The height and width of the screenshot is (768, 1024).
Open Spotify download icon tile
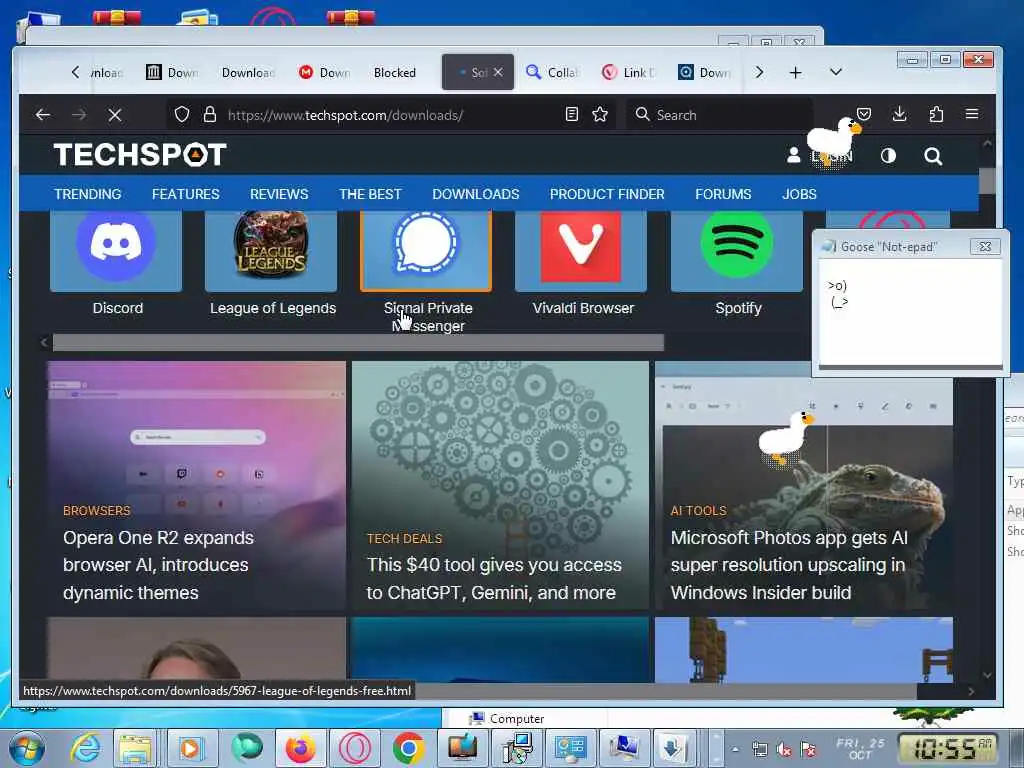point(737,251)
